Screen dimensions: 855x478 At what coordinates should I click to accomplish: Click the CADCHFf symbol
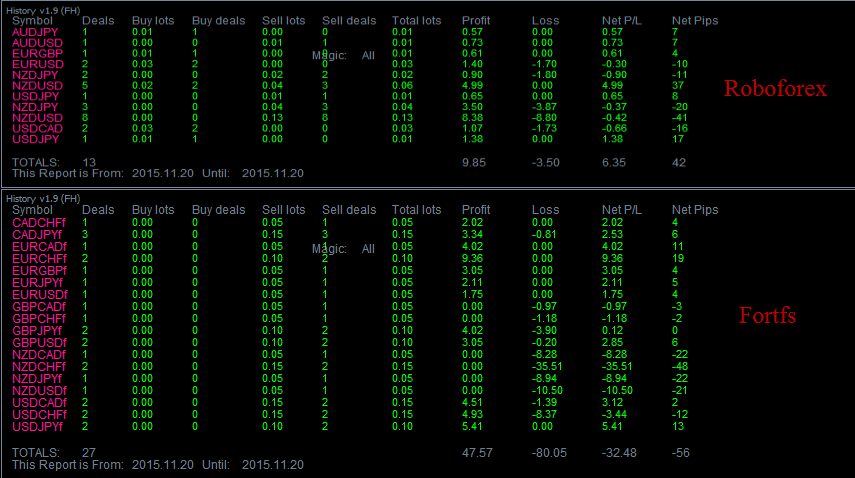39,222
